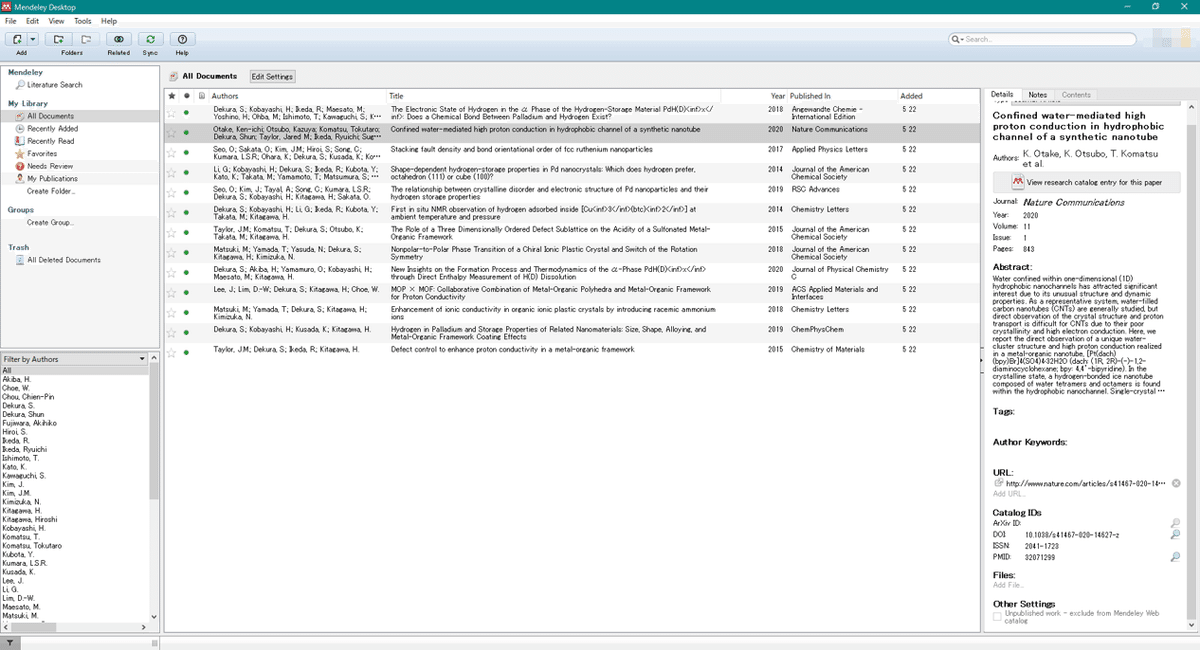Toggle read status dot for MOP × MOF paper
1200x650 pixels.
186,291
